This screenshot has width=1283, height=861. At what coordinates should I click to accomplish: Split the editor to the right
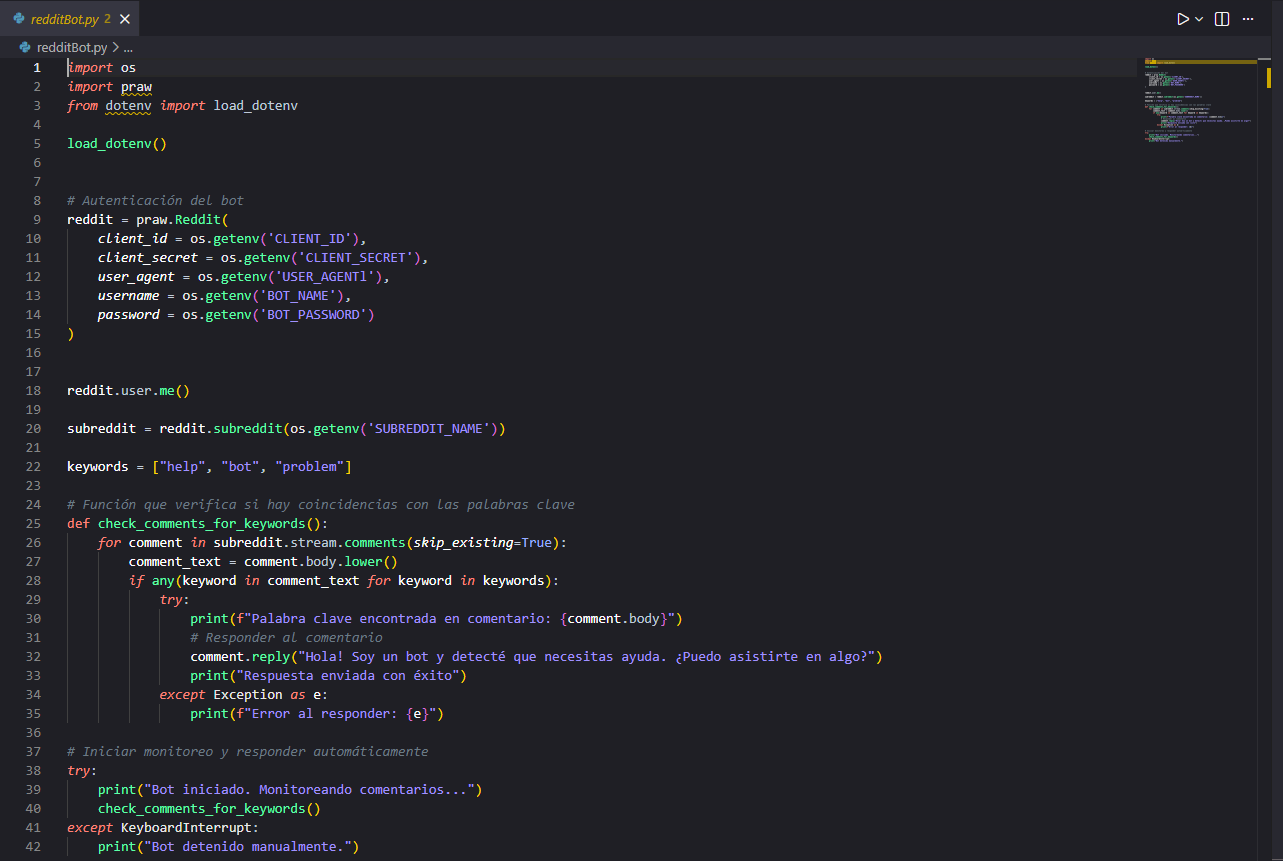pyautogui.click(x=1222, y=19)
